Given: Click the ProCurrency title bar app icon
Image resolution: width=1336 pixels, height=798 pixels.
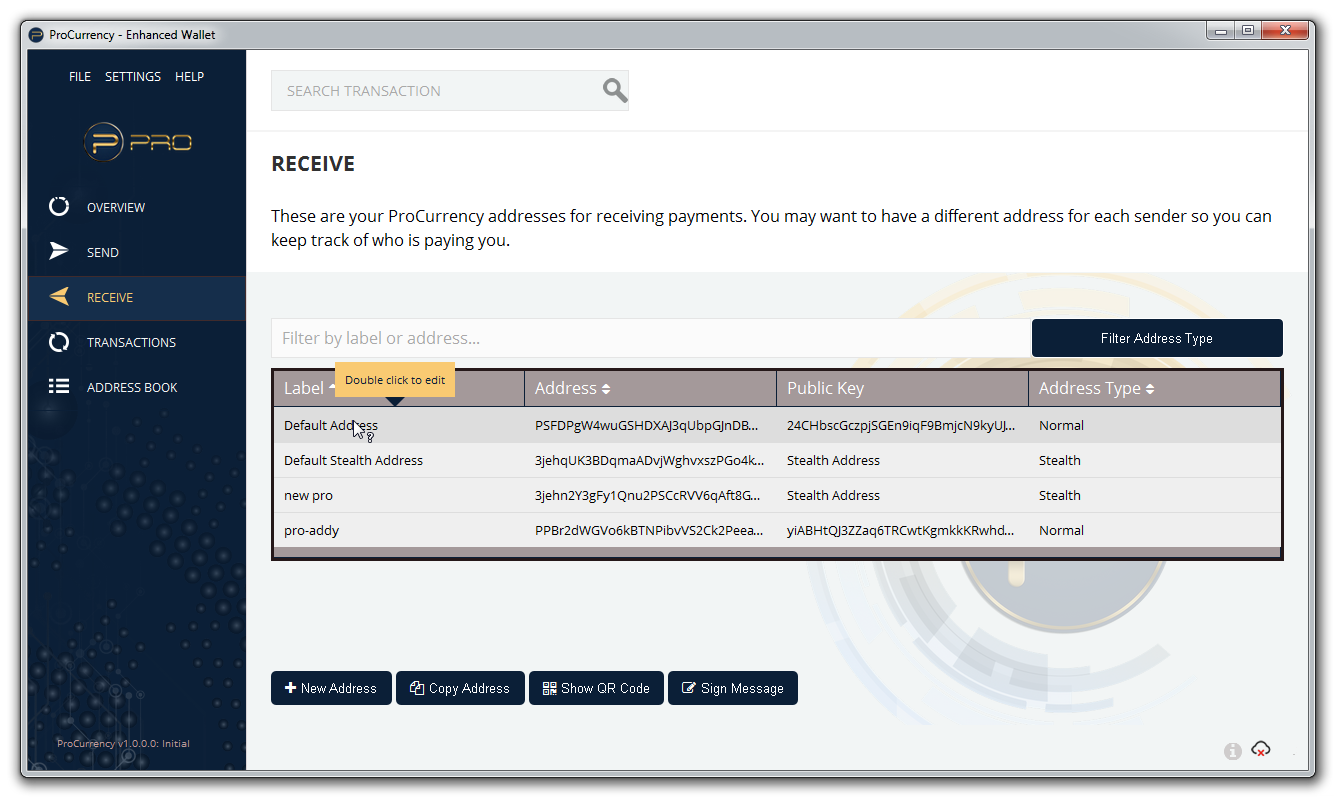Looking at the screenshot, I should tap(36, 35).
